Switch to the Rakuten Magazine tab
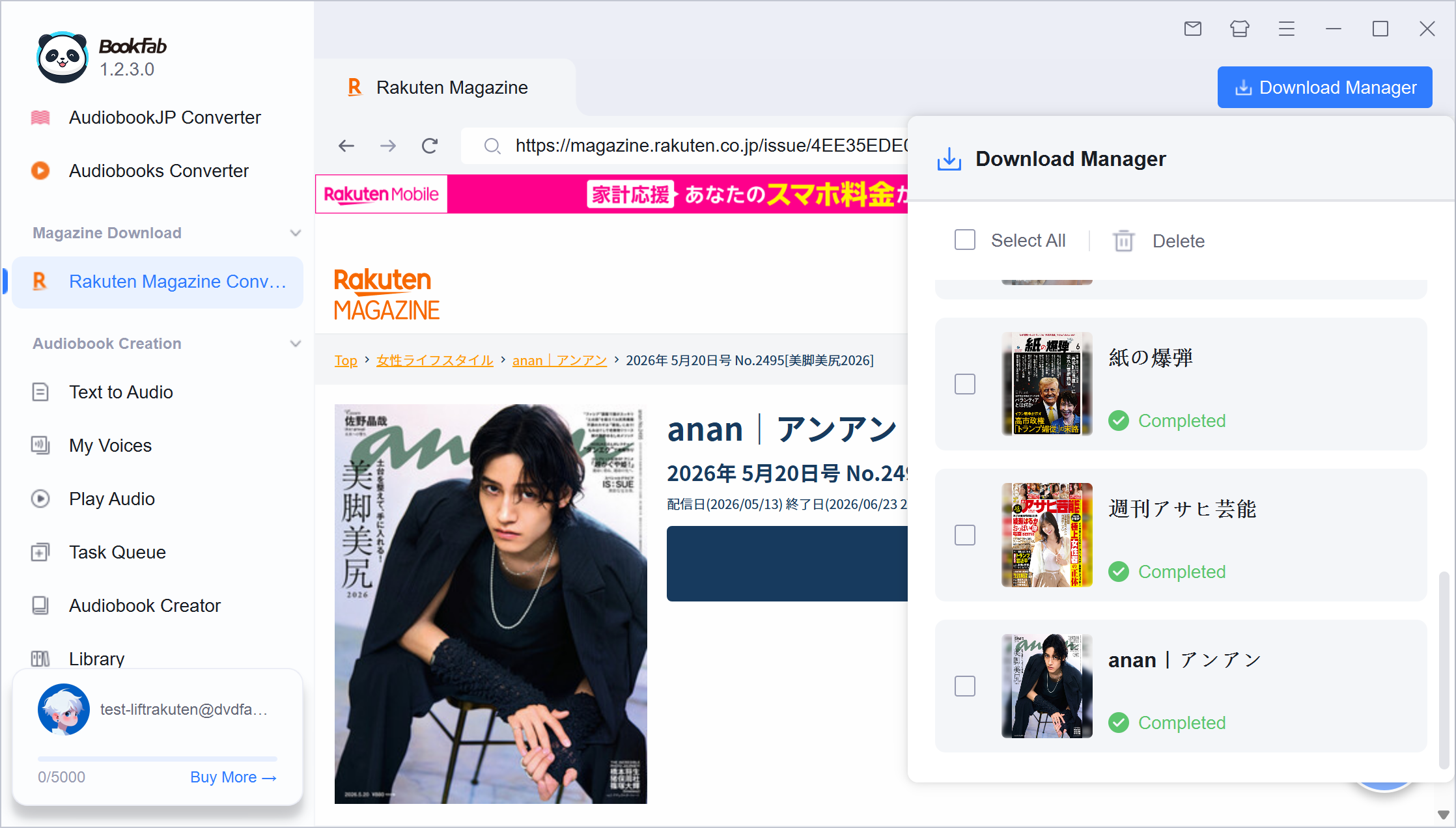1456x828 pixels. pyautogui.click(x=445, y=87)
